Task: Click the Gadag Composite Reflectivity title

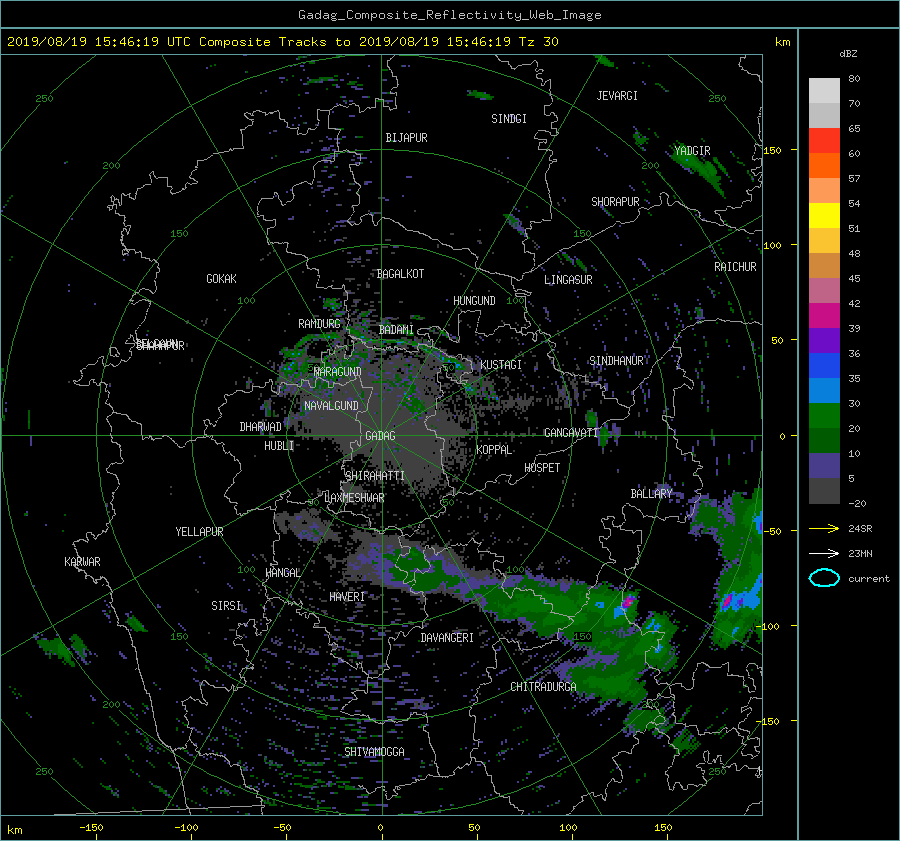Action: (449, 15)
